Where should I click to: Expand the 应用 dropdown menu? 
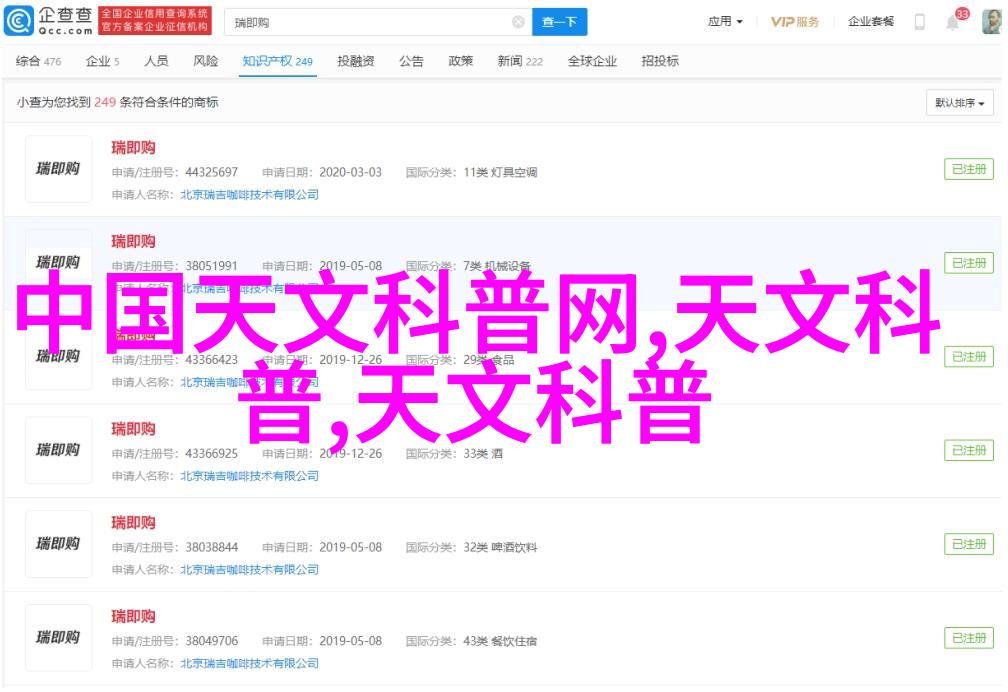[x=725, y=22]
